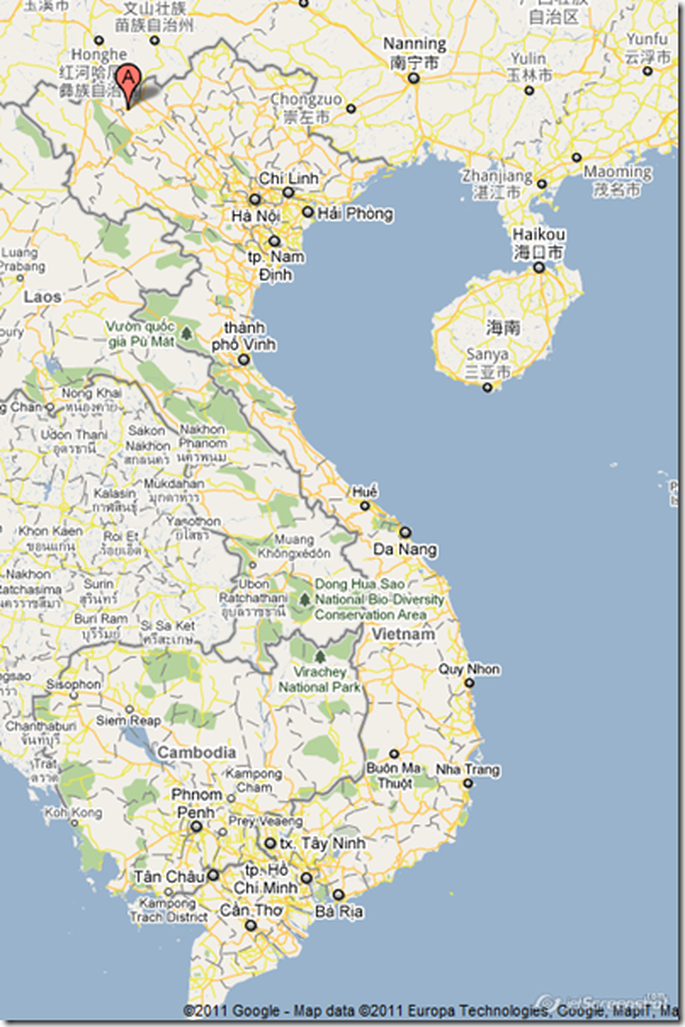The width and height of the screenshot is (685, 1027).
Task: Select the Da Nang city dot marker
Action: click(x=406, y=533)
